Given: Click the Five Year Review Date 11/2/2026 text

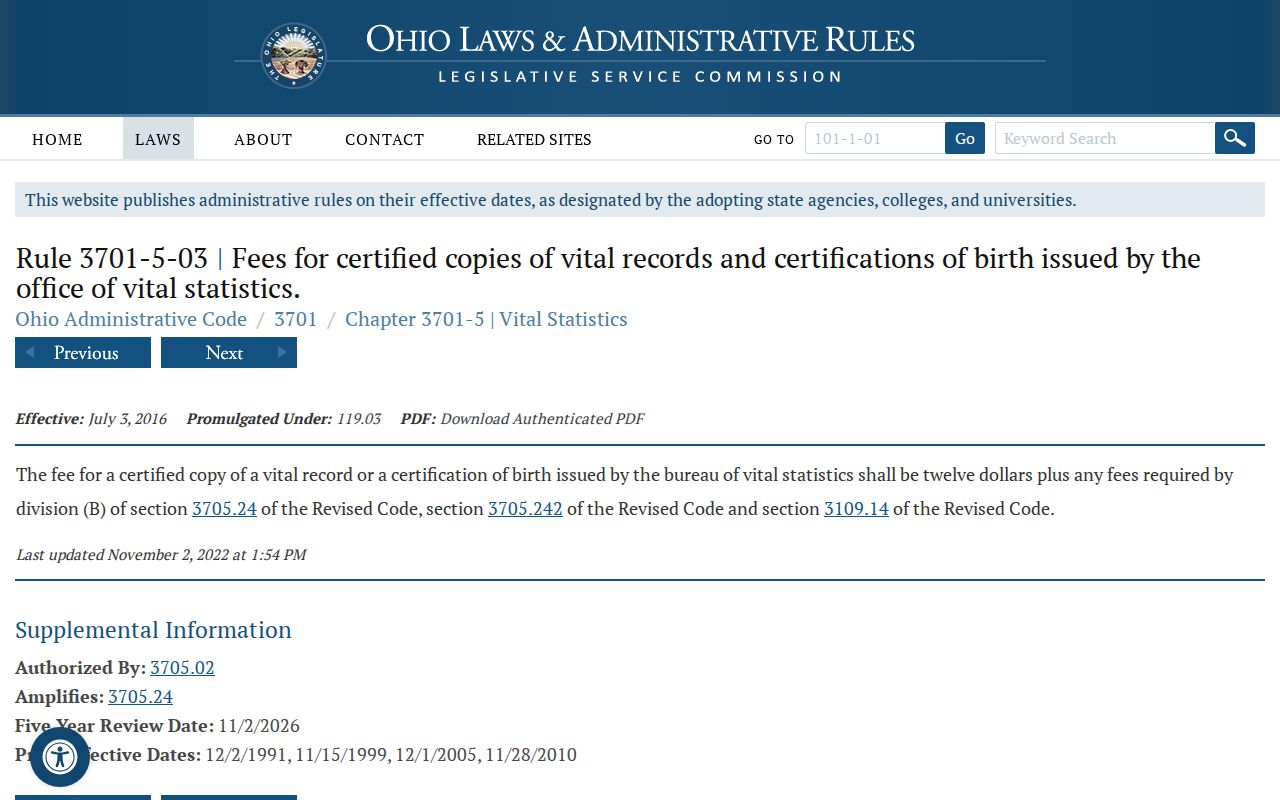Looking at the screenshot, I should [x=157, y=725].
